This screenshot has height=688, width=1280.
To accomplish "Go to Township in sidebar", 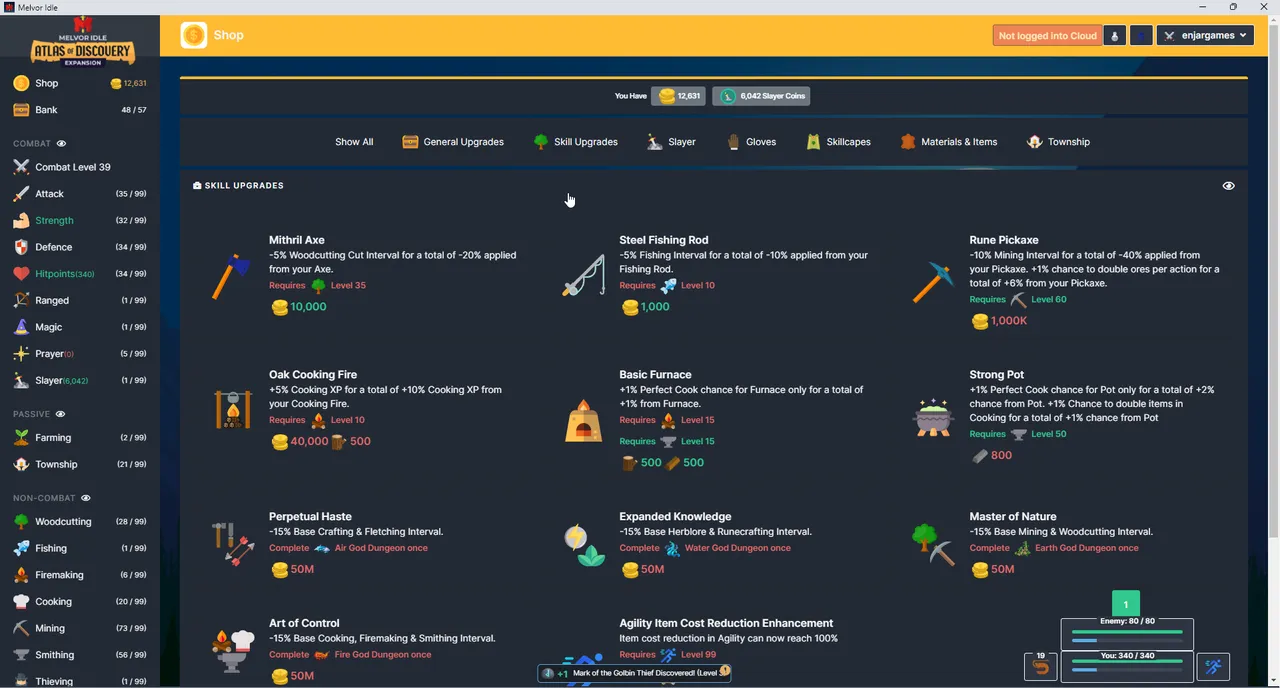I will (x=80, y=464).
